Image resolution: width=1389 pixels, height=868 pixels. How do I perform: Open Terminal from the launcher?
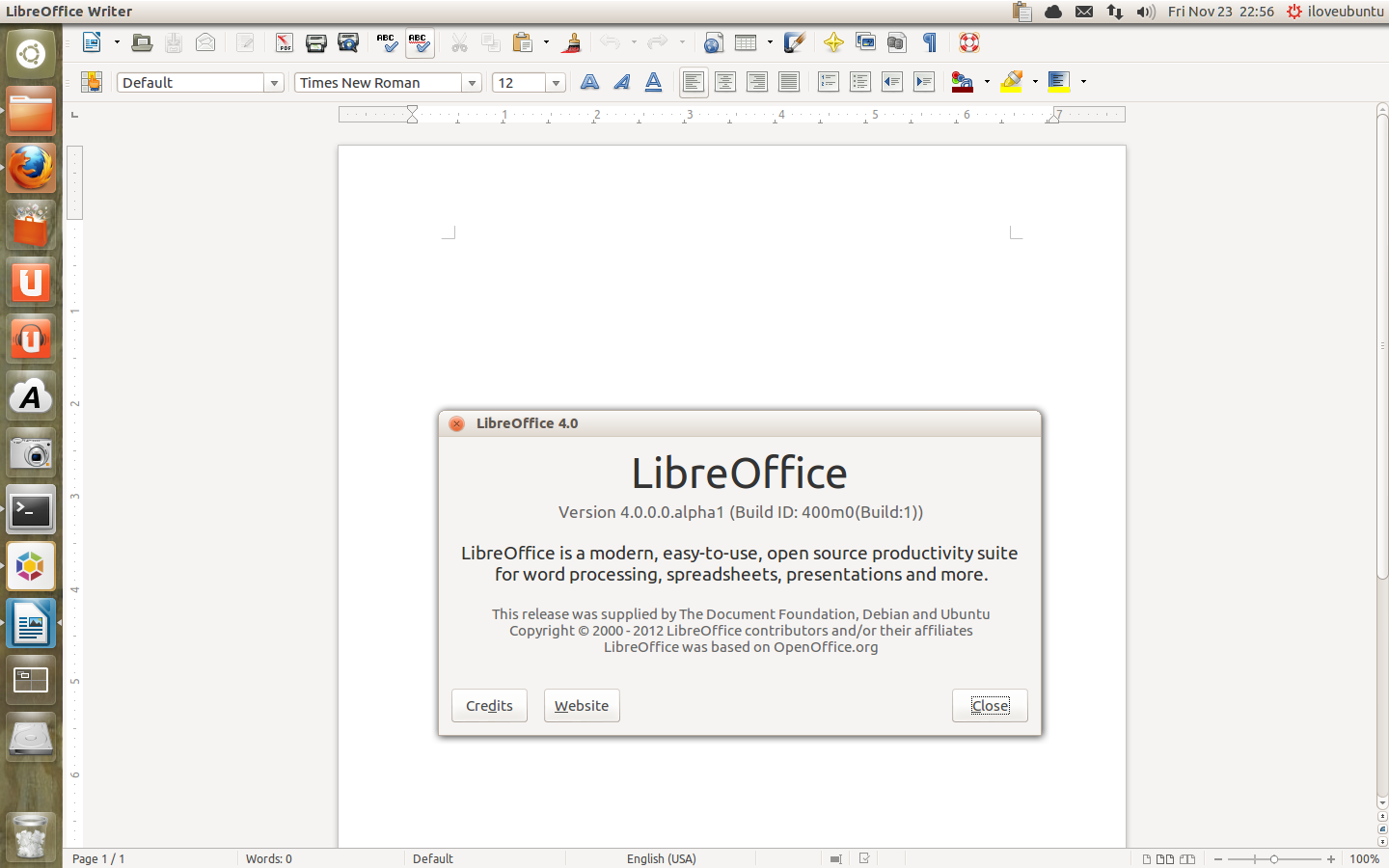(31, 510)
